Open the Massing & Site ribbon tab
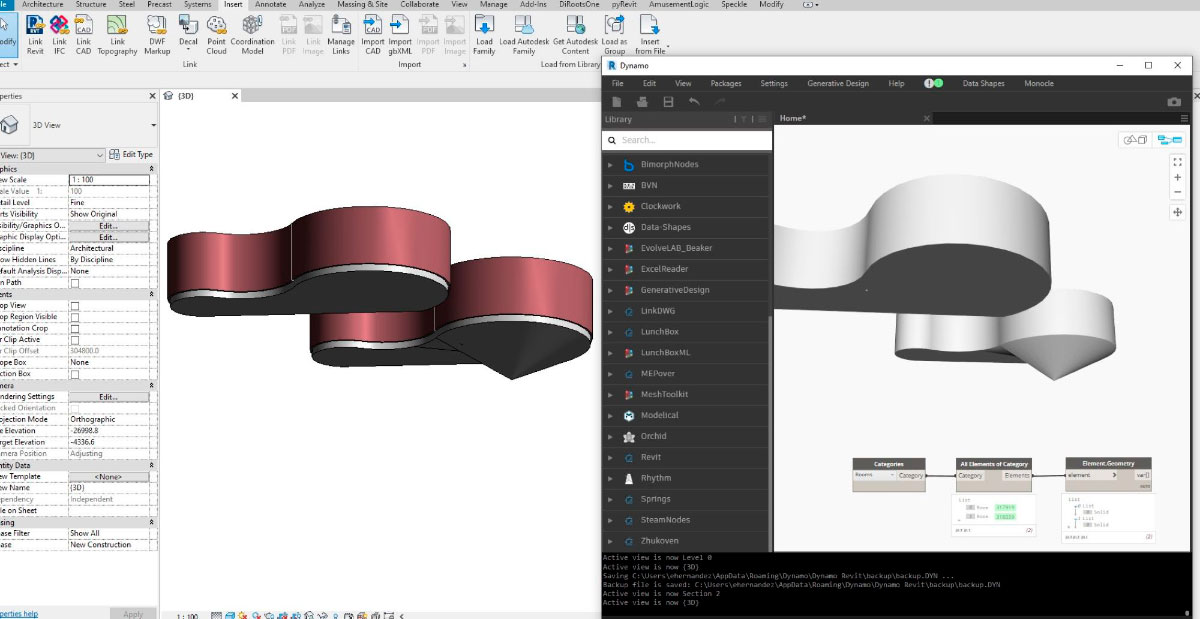The height and width of the screenshot is (619, 1200). coord(362,4)
